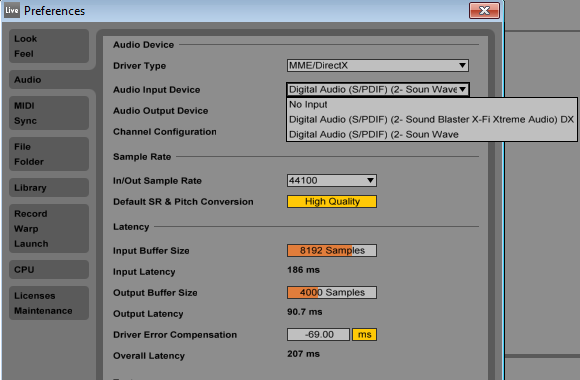Click the Channel Configuration label
The width and height of the screenshot is (580, 380).
tap(165, 132)
